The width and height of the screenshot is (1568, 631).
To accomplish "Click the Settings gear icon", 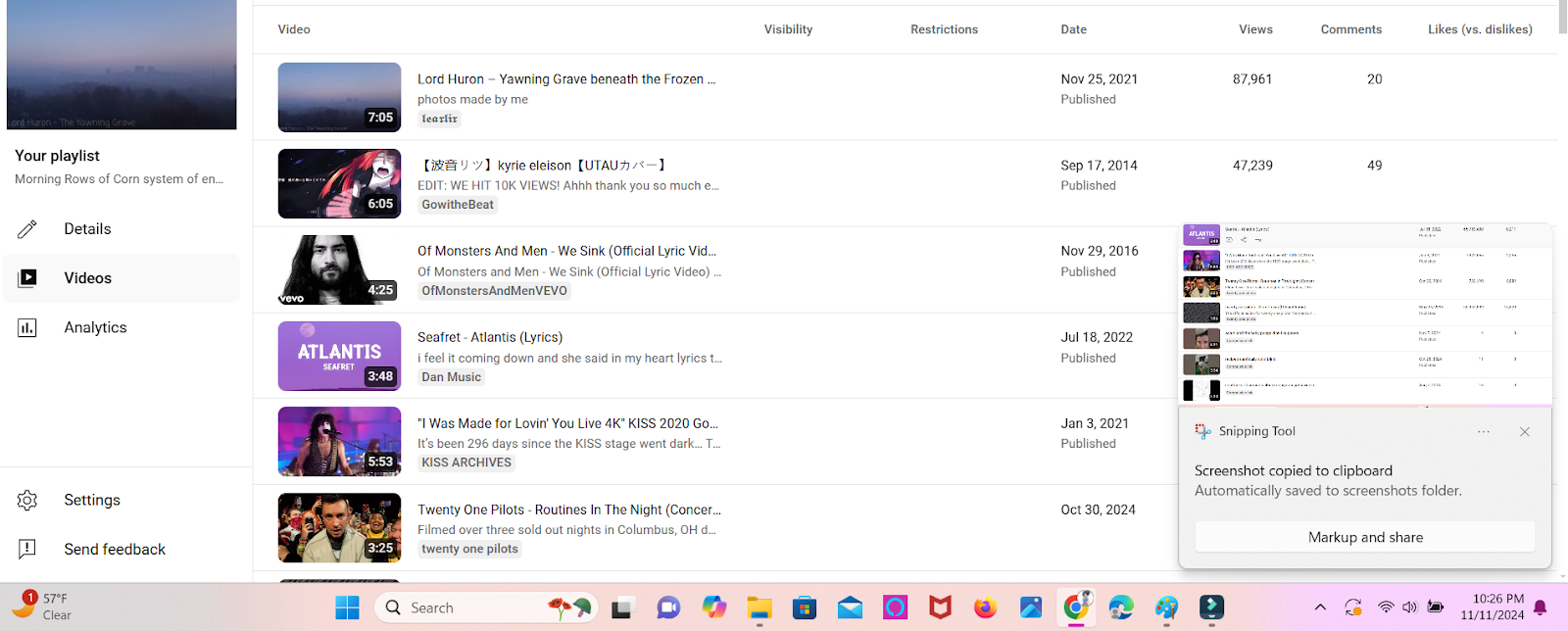I will (x=27, y=500).
